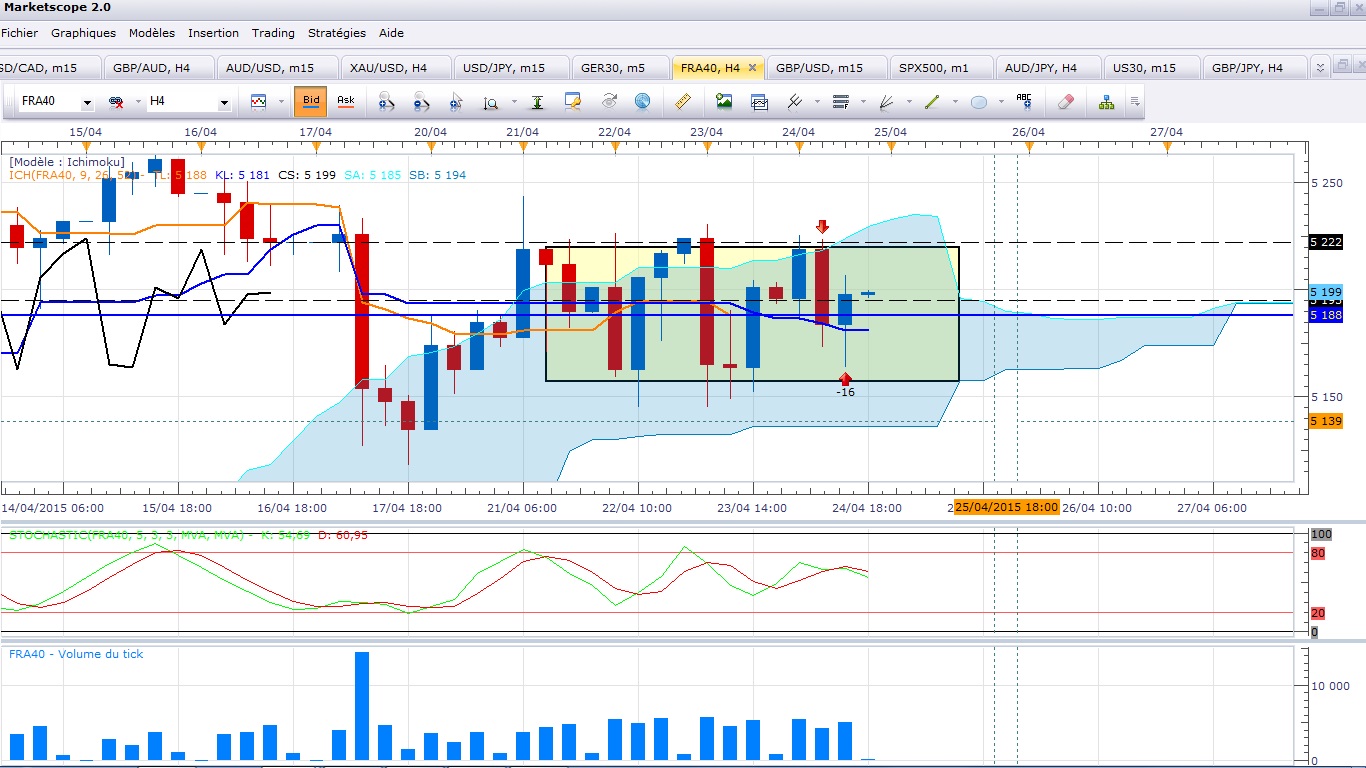This screenshot has width=1366, height=768.
Task: Select the cursor zoom tool
Action: pyautogui.click(x=456, y=102)
